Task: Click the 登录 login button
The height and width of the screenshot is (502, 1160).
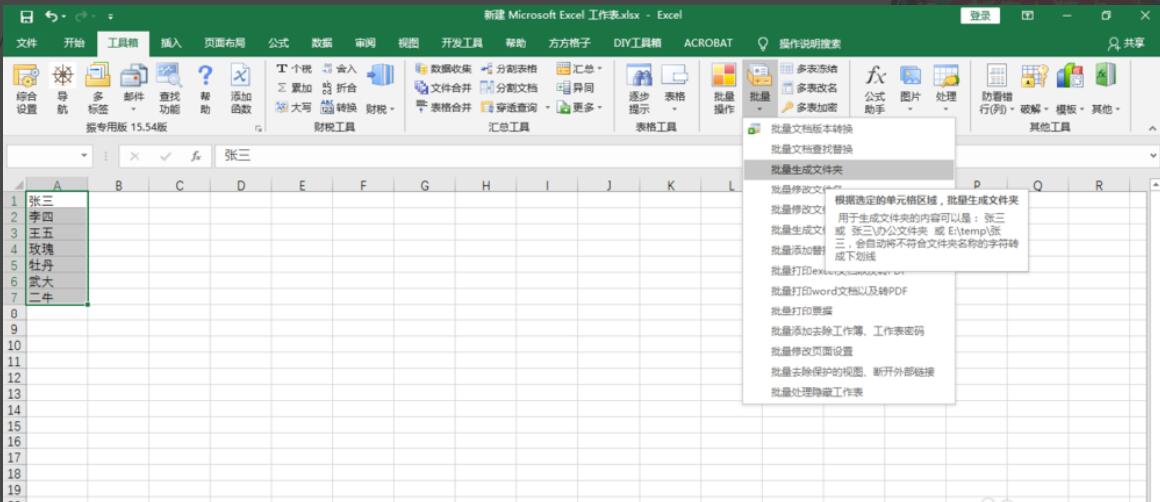Action: click(979, 16)
